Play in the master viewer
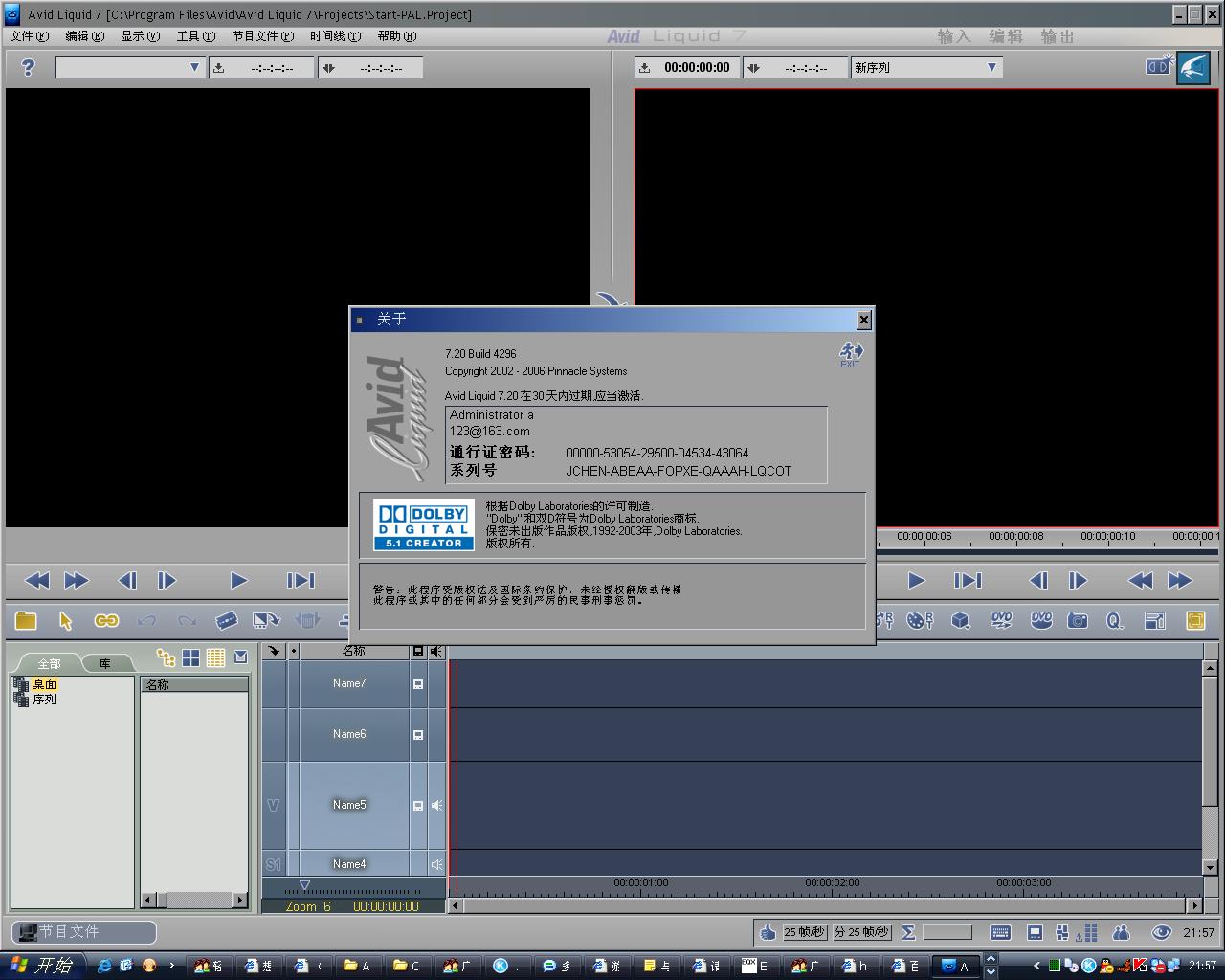 coord(916,580)
